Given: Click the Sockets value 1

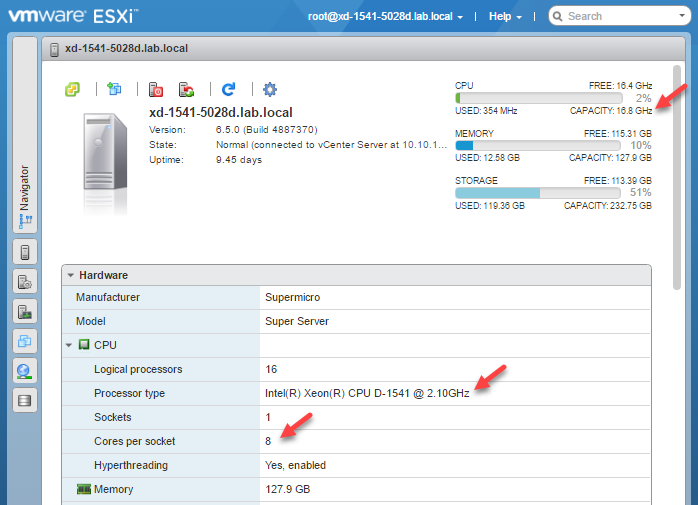Looking at the screenshot, I should pyautogui.click(x=268, y=417).
